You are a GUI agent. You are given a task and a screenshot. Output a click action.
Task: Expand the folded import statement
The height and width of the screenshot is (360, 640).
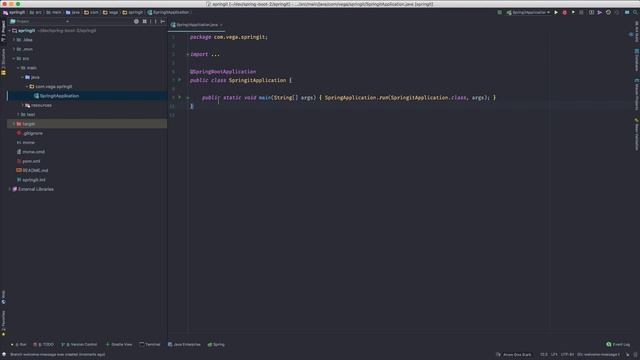(x=188, y=54)
